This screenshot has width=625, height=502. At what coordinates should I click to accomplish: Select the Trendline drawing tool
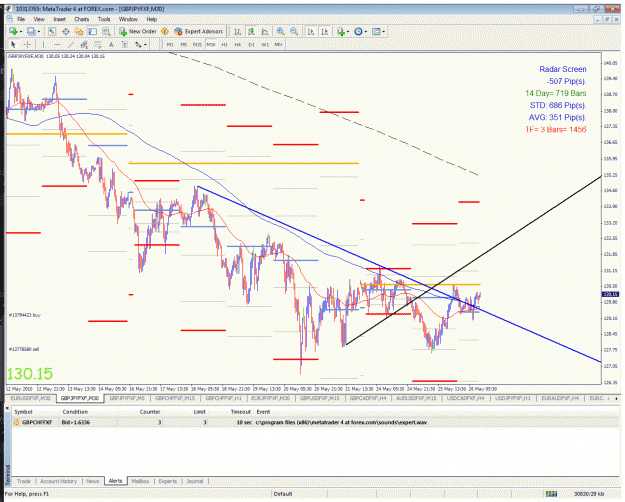tap(71, 45)
